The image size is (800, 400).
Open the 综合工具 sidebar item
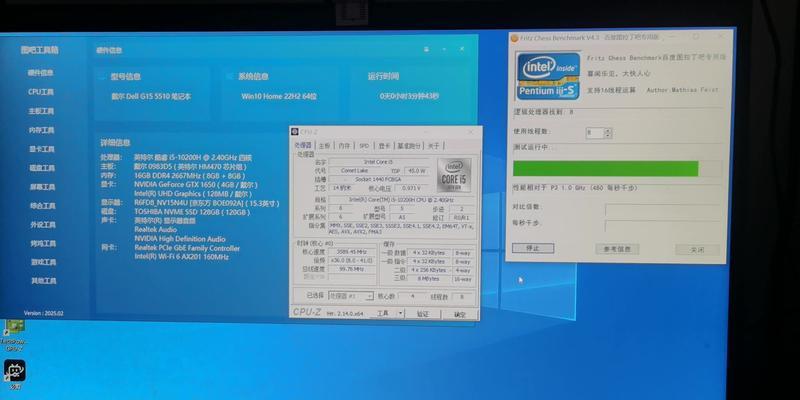(x=43, y=206)
